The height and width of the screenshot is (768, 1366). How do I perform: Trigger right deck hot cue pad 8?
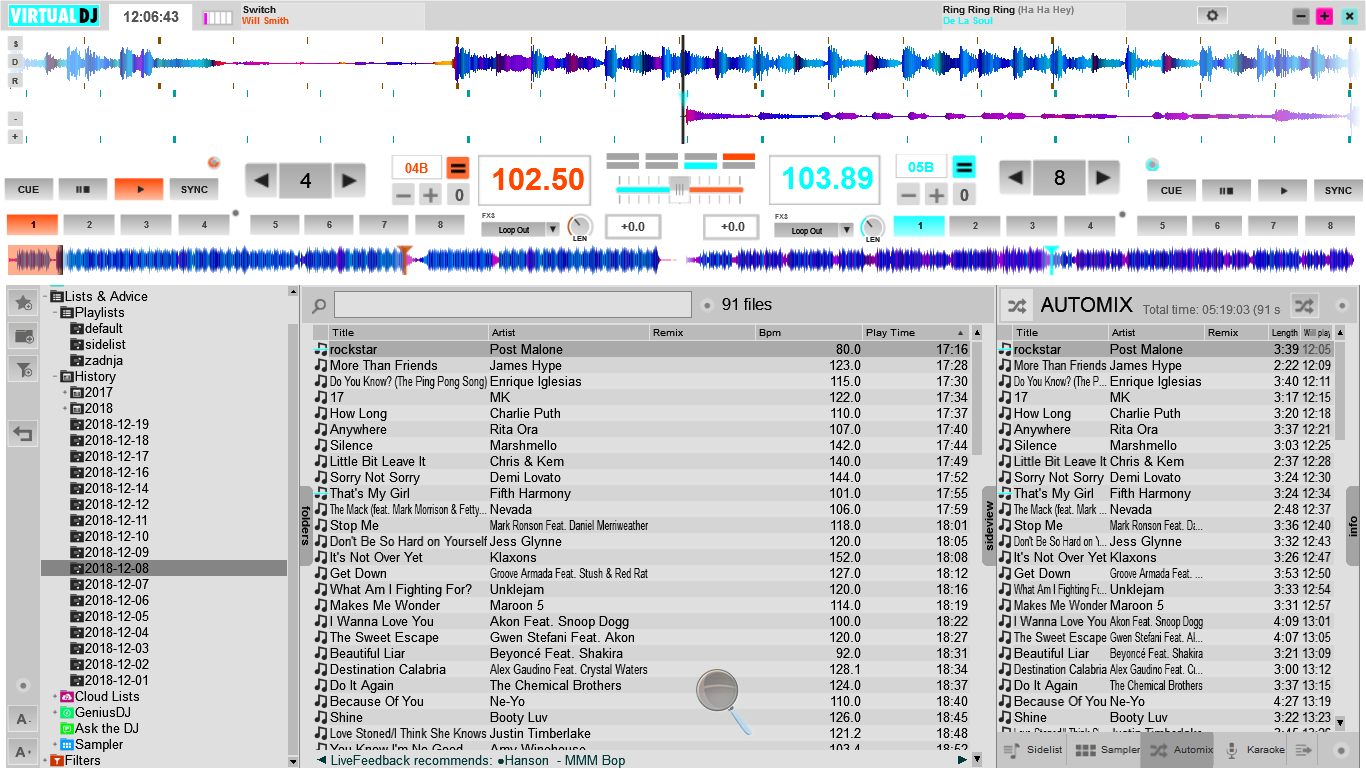(1331, 226)
